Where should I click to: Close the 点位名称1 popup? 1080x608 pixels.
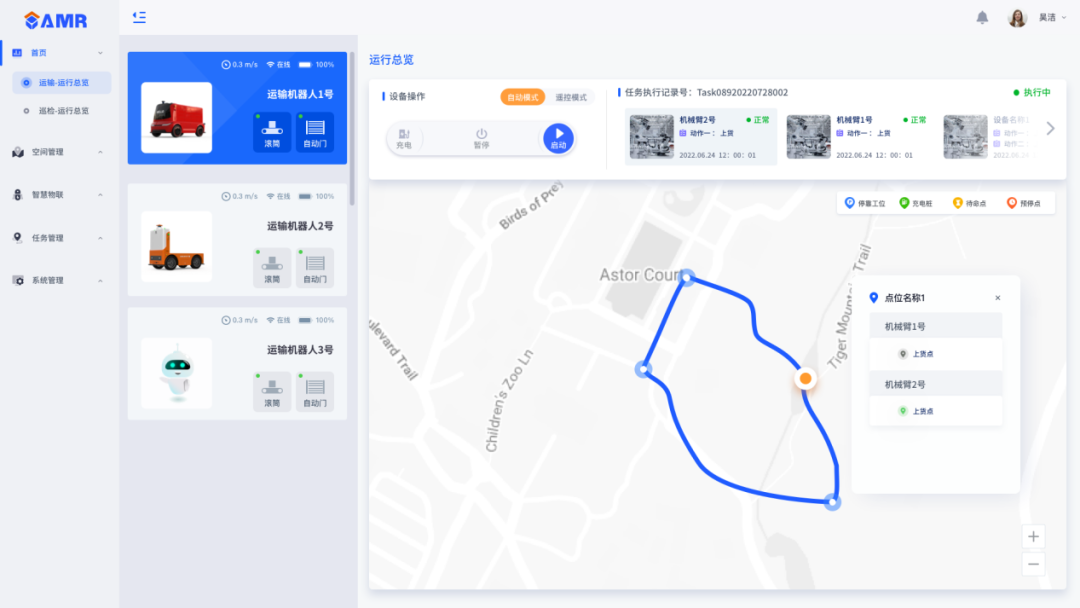point(997,298)
